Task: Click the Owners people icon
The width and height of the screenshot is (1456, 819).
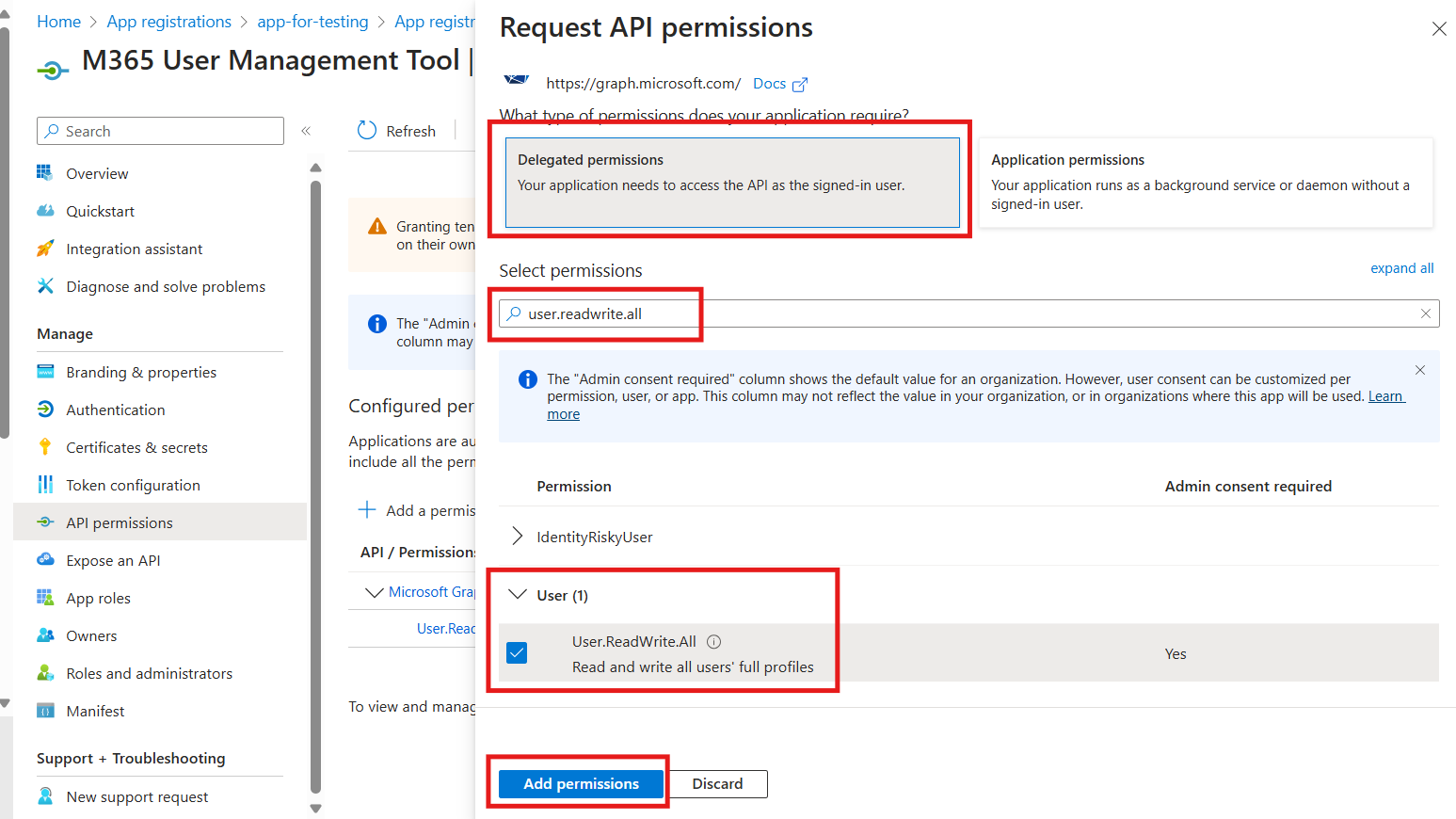Action: [x=44, y=634]
